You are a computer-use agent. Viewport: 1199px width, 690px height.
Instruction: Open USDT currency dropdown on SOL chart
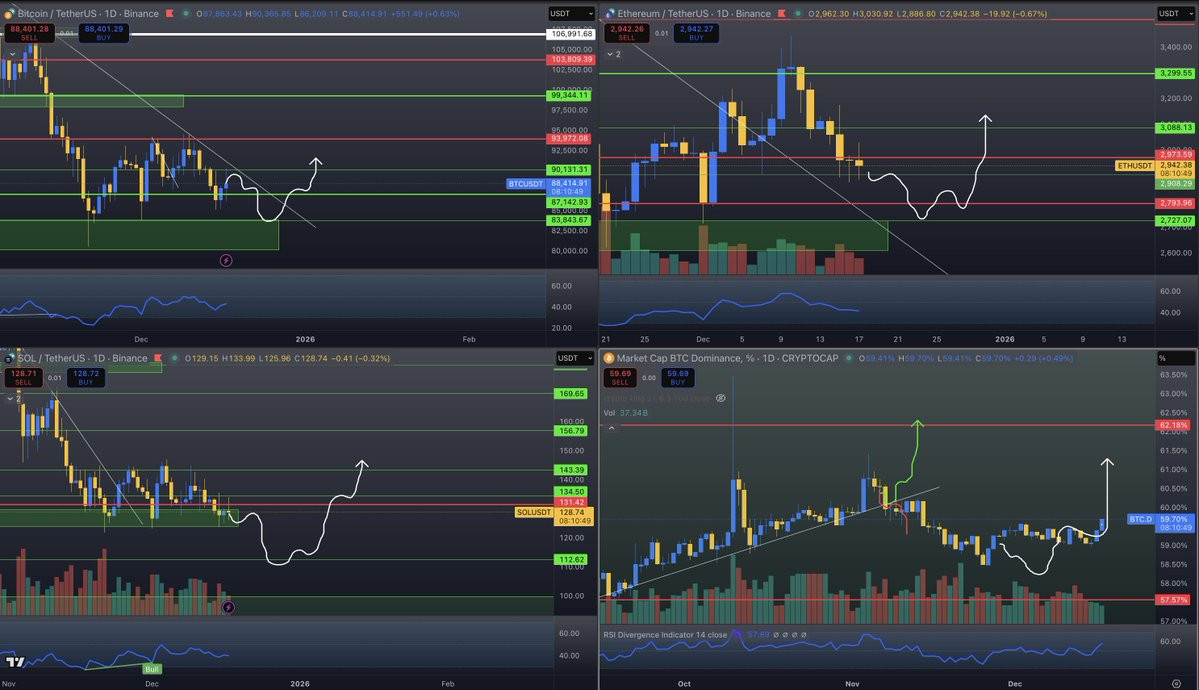pos(574,358)
